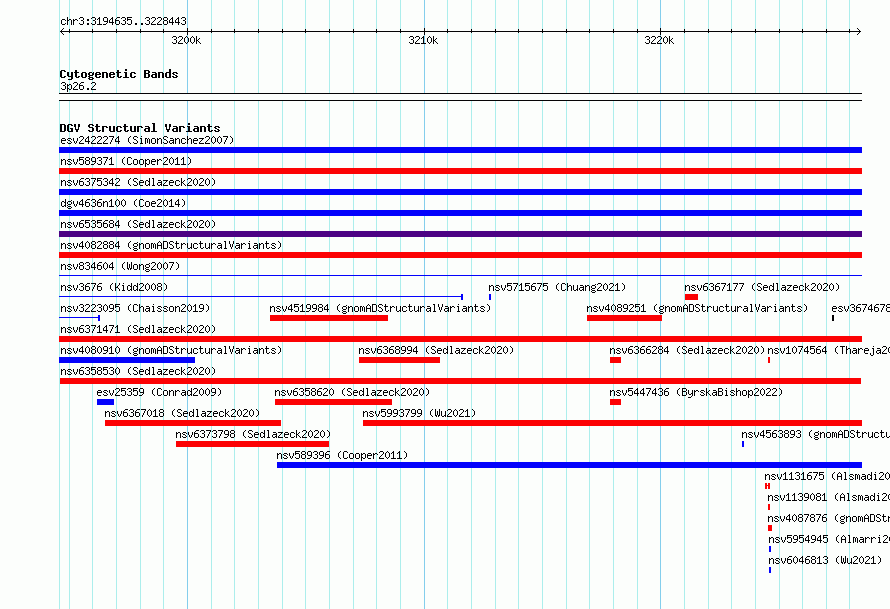
Task: Click the 3210k ruler position
Action: 423,40
